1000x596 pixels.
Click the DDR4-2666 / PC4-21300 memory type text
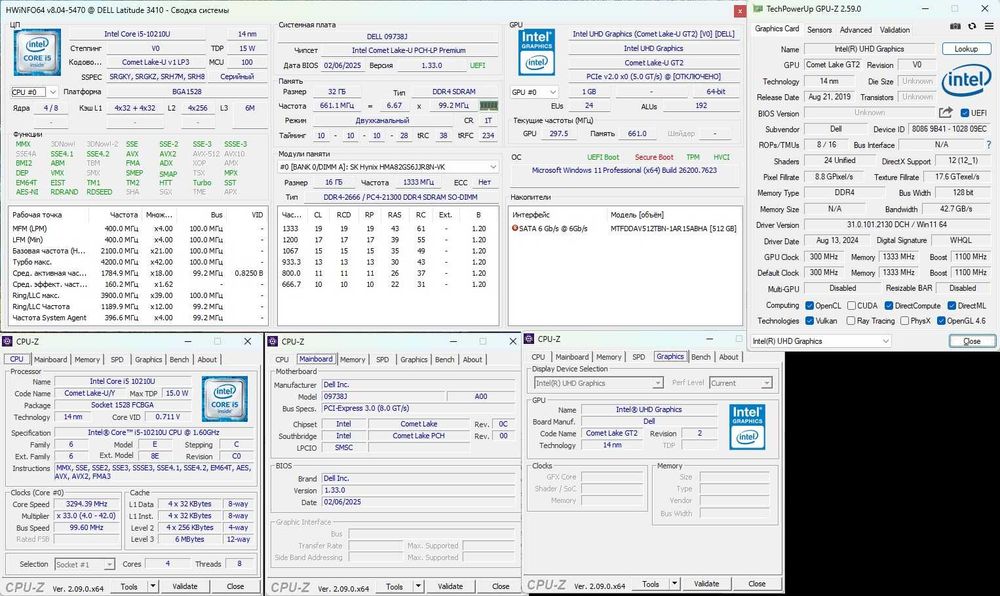point(400,197)
